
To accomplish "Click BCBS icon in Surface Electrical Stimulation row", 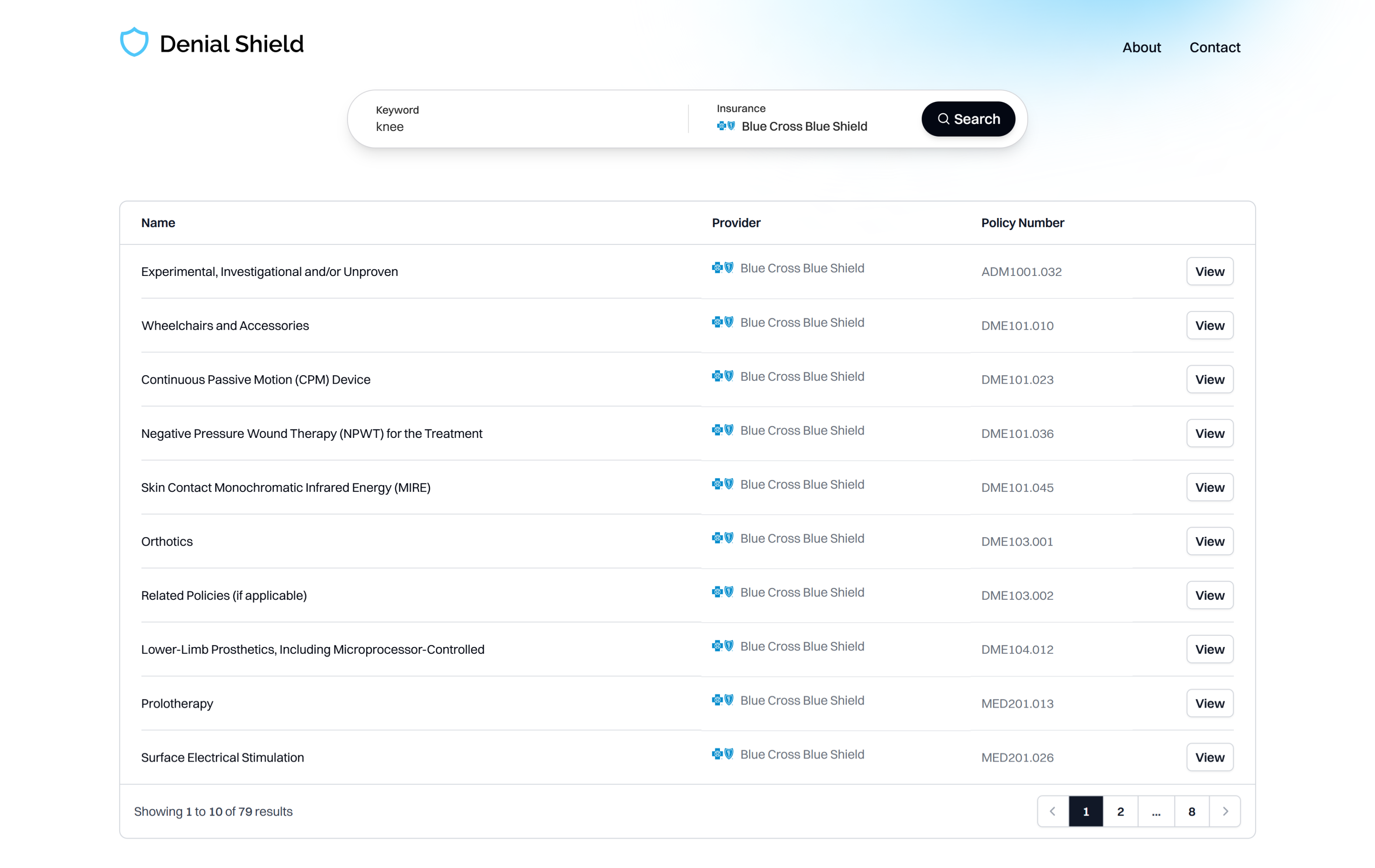I will 722,753.
